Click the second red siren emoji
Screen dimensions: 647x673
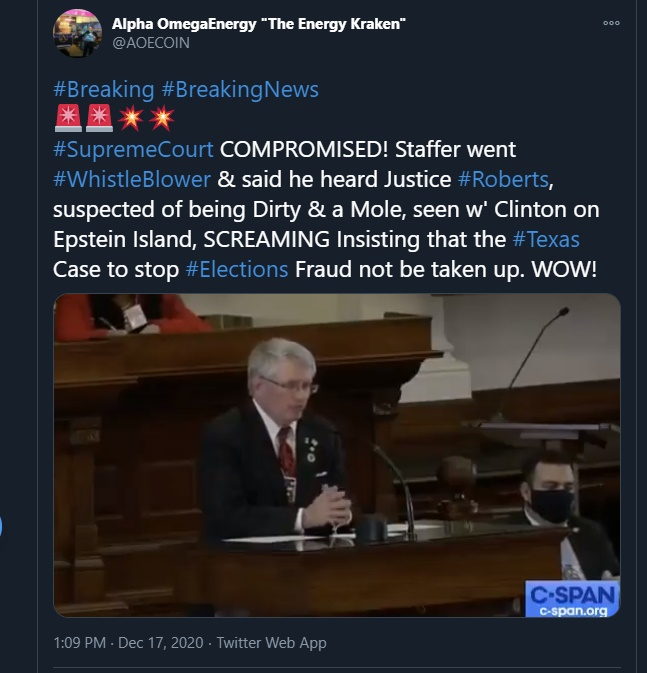99,118
